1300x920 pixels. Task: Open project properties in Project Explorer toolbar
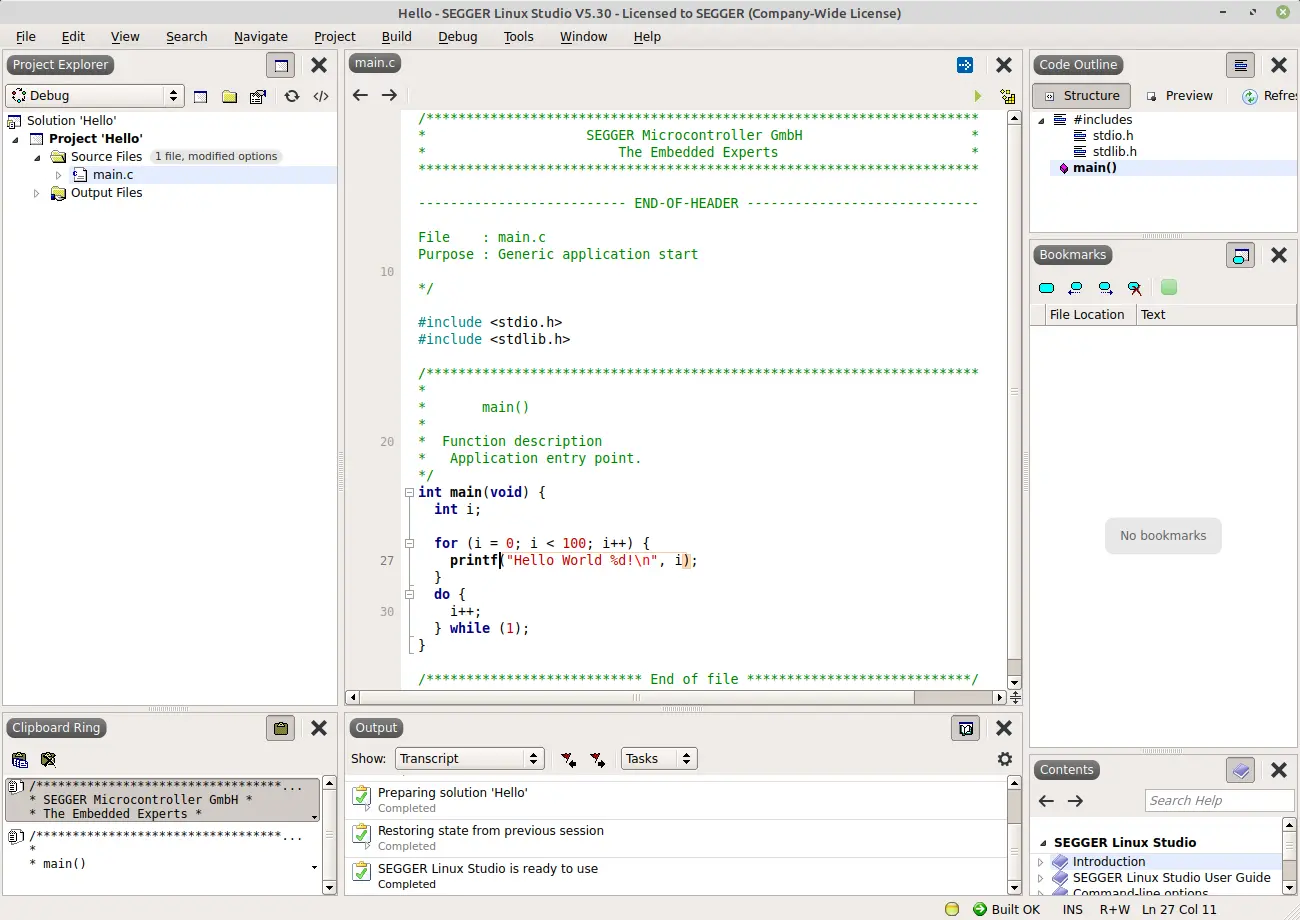[x=258, y=96]
